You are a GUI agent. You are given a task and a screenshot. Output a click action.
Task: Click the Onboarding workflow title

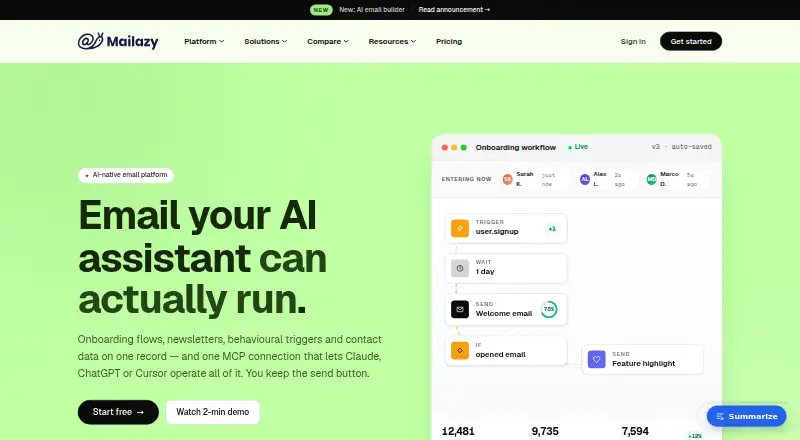click(516, 148)
